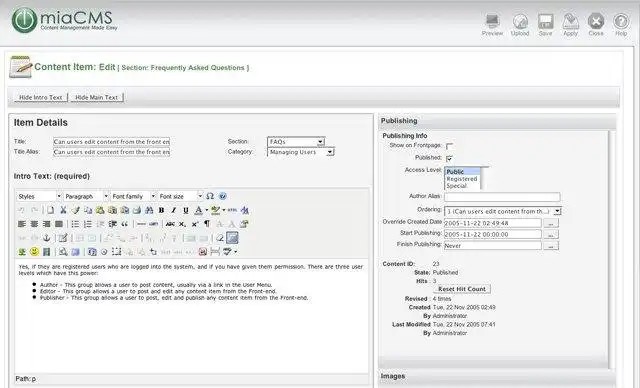Toggle the Show on Frontpage checkbox
The image size is (640, 388).
(x=449, y=146)
